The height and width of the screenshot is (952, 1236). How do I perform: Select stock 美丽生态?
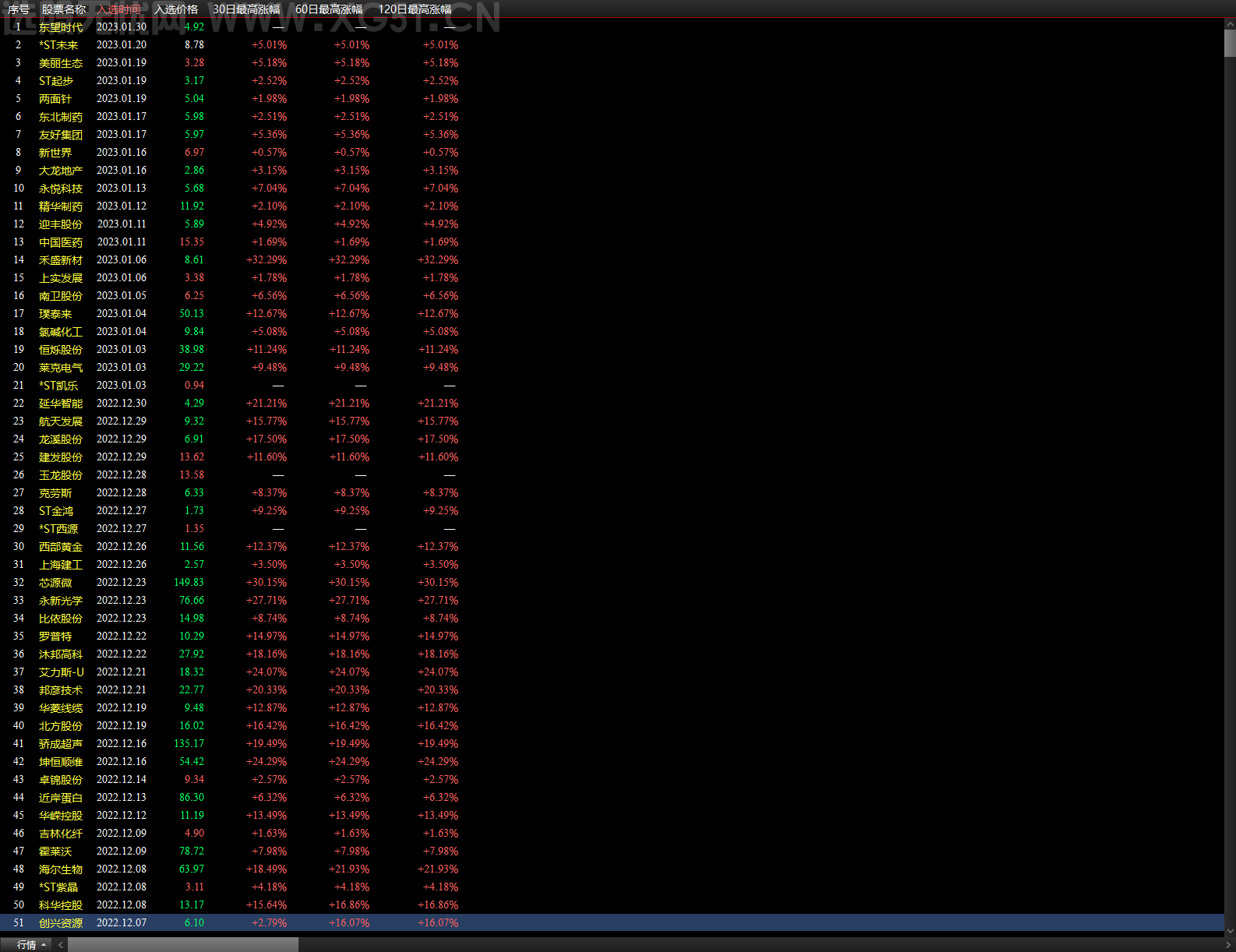61,63
